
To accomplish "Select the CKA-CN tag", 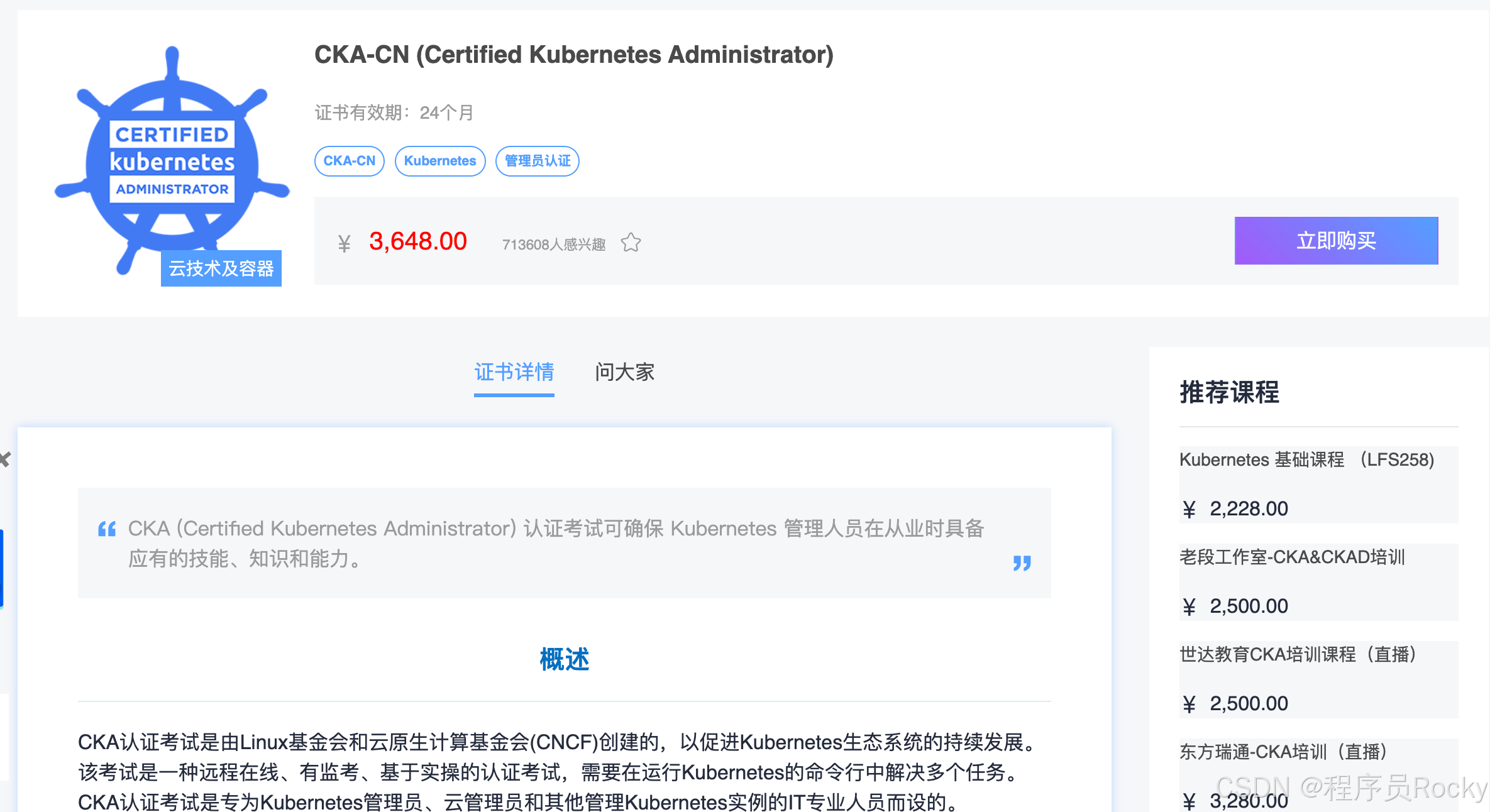I will click(349, 161).
